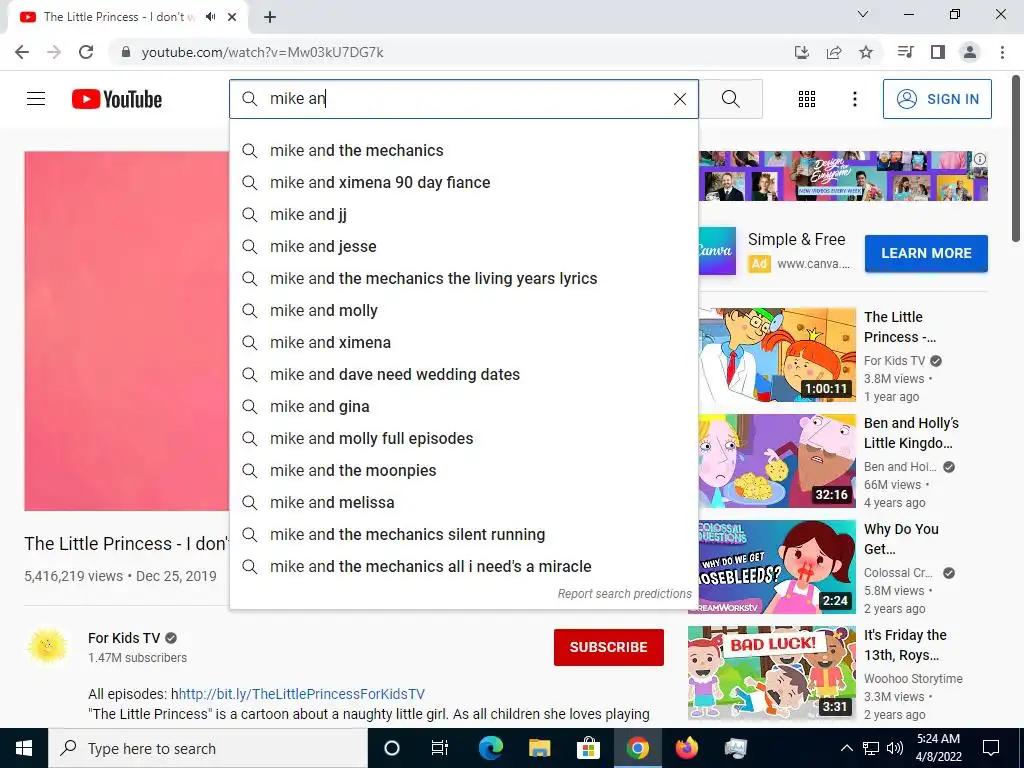Open the Canva ad banner image

(x=843, y=176)
